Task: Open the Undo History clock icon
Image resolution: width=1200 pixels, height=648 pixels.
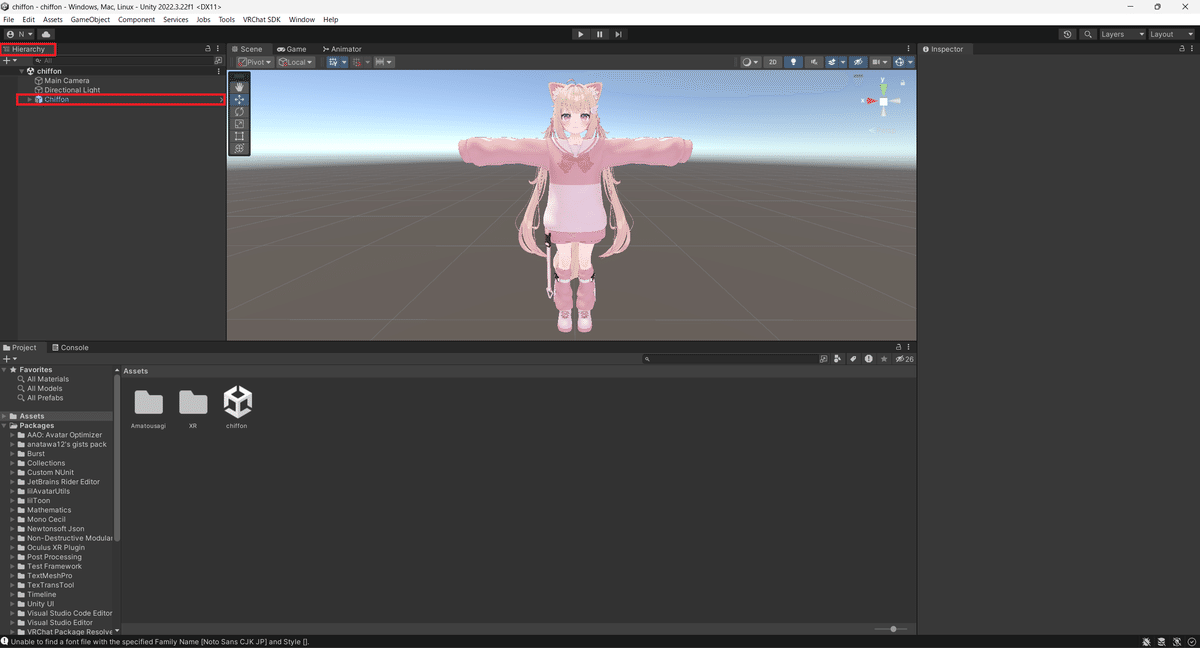Action: coord(1068,34)
